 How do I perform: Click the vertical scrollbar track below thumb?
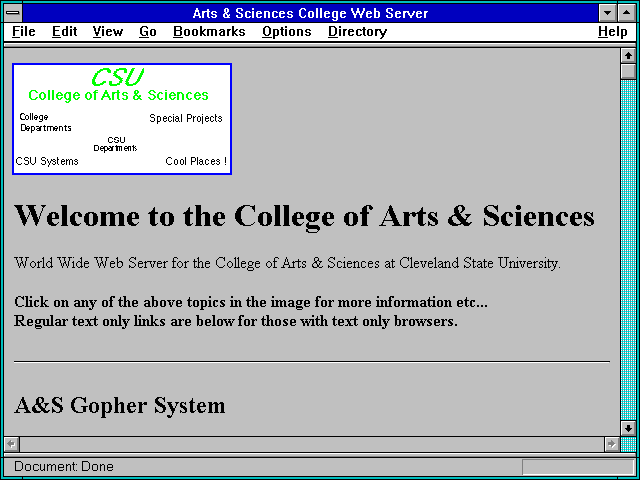coord(628,249)
